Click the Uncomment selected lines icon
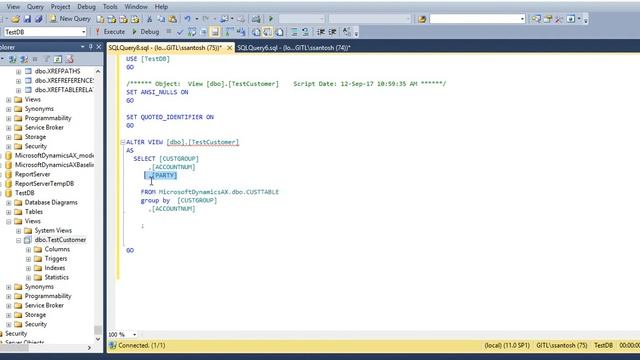Screen dimensions: 640x360 click(x=305, y=32)
